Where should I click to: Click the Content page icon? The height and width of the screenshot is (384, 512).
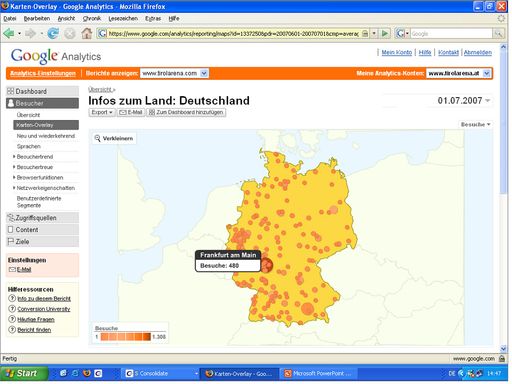click(x=10, y=230)
